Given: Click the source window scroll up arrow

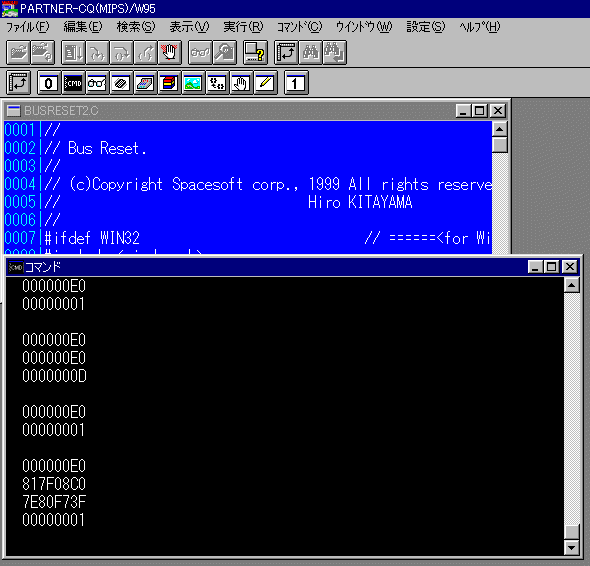Looking at the screenshot, I should pos(500,129).
